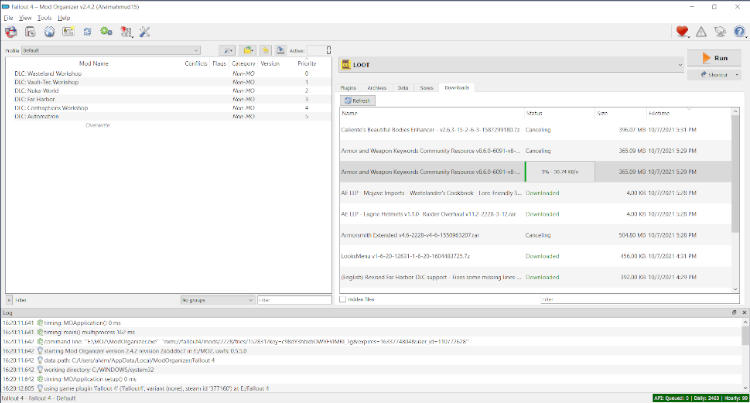Switch to the Data tab
The image size is (750, 403).
click(x=403, y=88)
